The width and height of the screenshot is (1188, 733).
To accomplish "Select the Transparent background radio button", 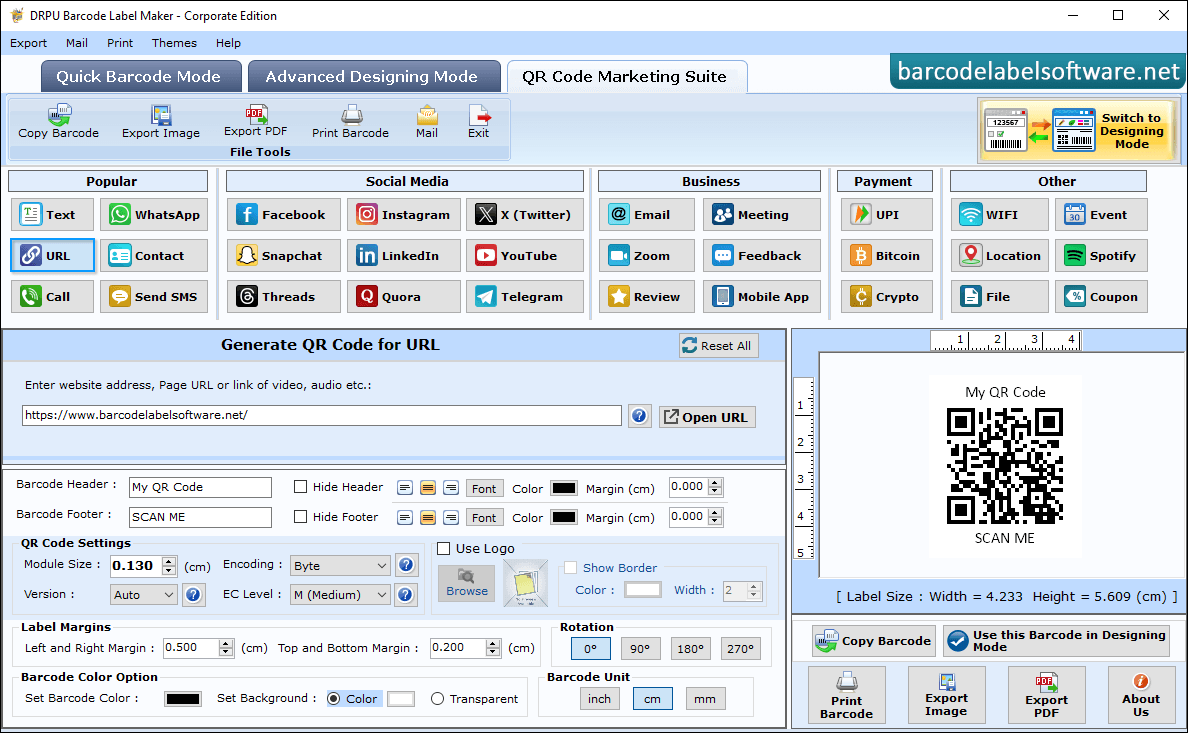I will 437,699.
